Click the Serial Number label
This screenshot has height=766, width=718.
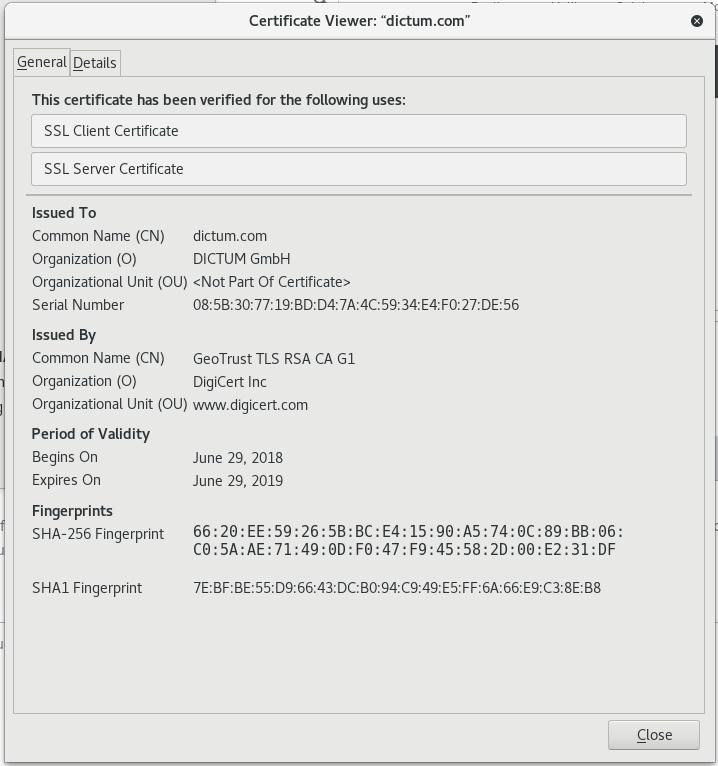(x=78, y=305)
